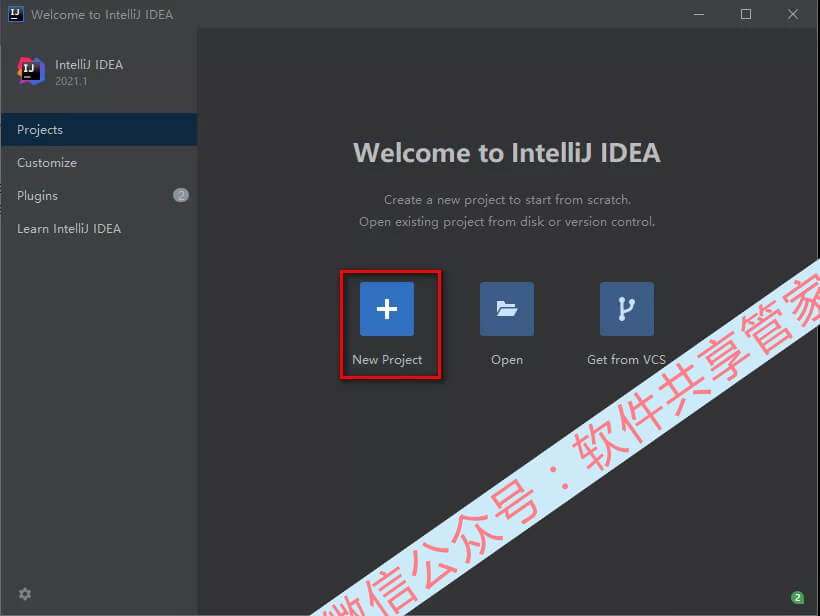Click the green notifications badge icon
Screen dimensions: 820x616
pyautogui.click(x=798, y=597)
